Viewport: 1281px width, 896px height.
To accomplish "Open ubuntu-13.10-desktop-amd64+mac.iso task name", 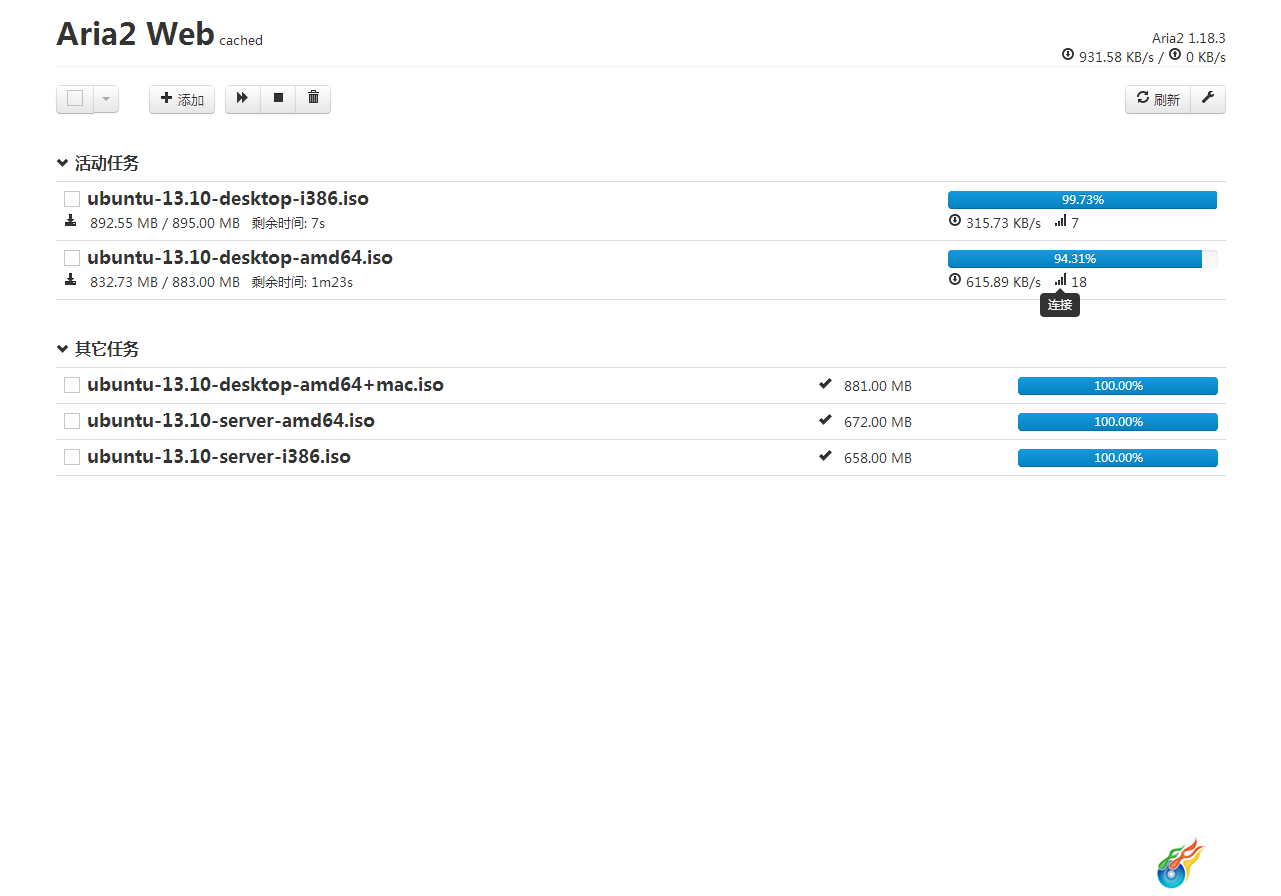I will pos(265,384).
